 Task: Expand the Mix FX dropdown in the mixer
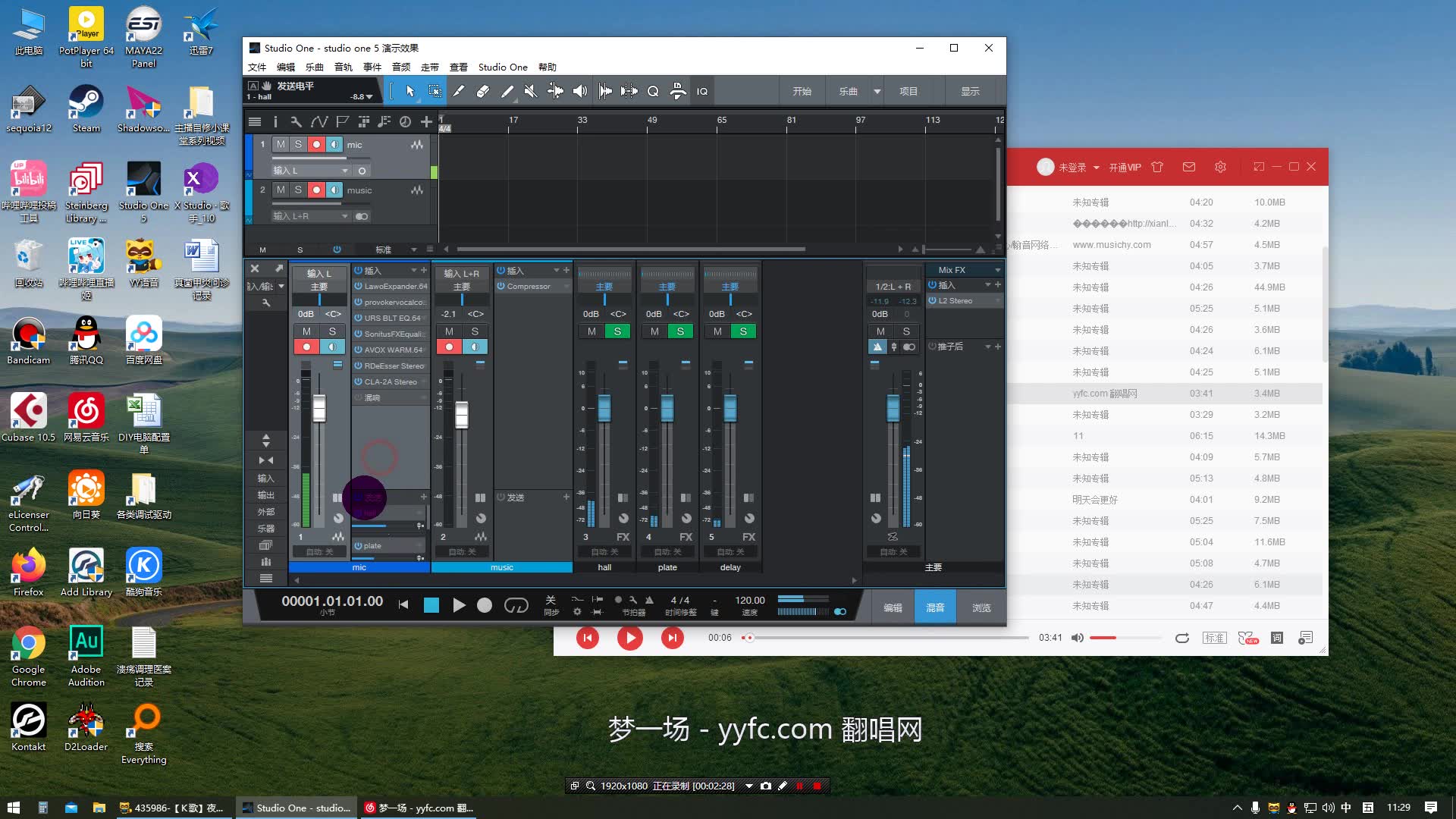tap(998, 270)
